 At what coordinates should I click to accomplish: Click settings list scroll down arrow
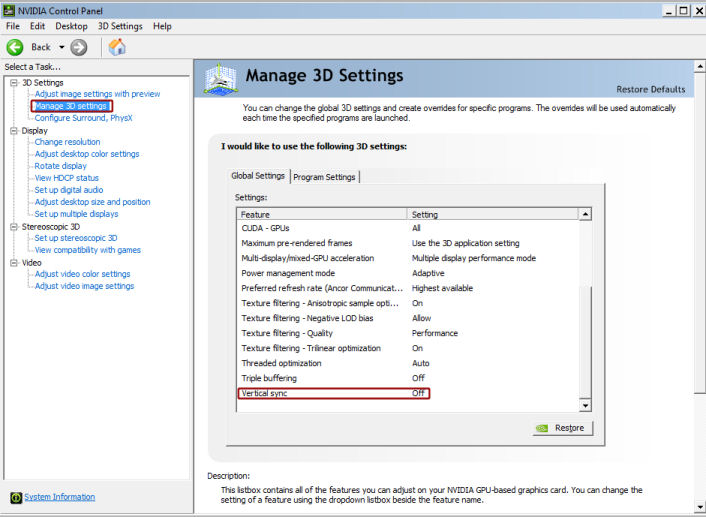coord(585,405)
